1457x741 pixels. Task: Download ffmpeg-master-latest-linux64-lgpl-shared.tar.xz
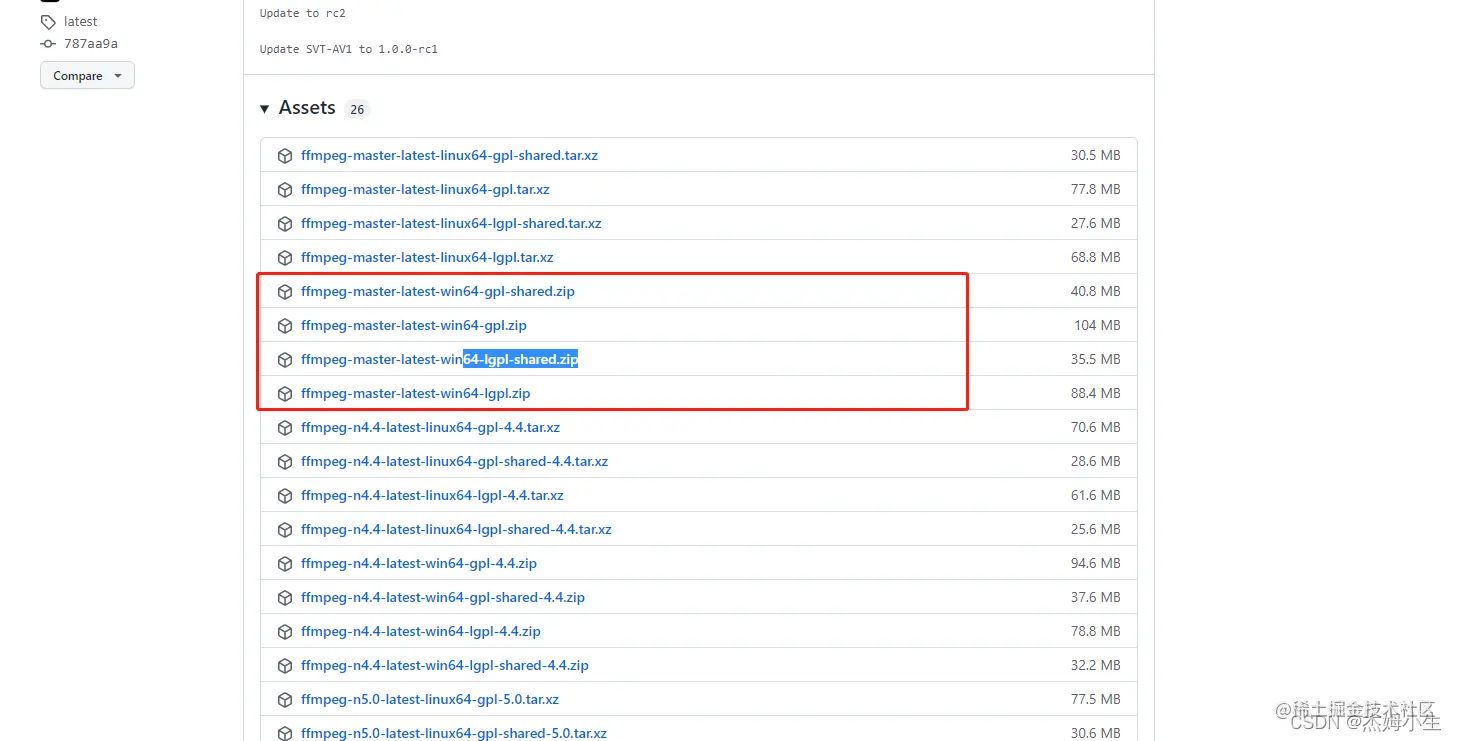[x=451, y=224]
